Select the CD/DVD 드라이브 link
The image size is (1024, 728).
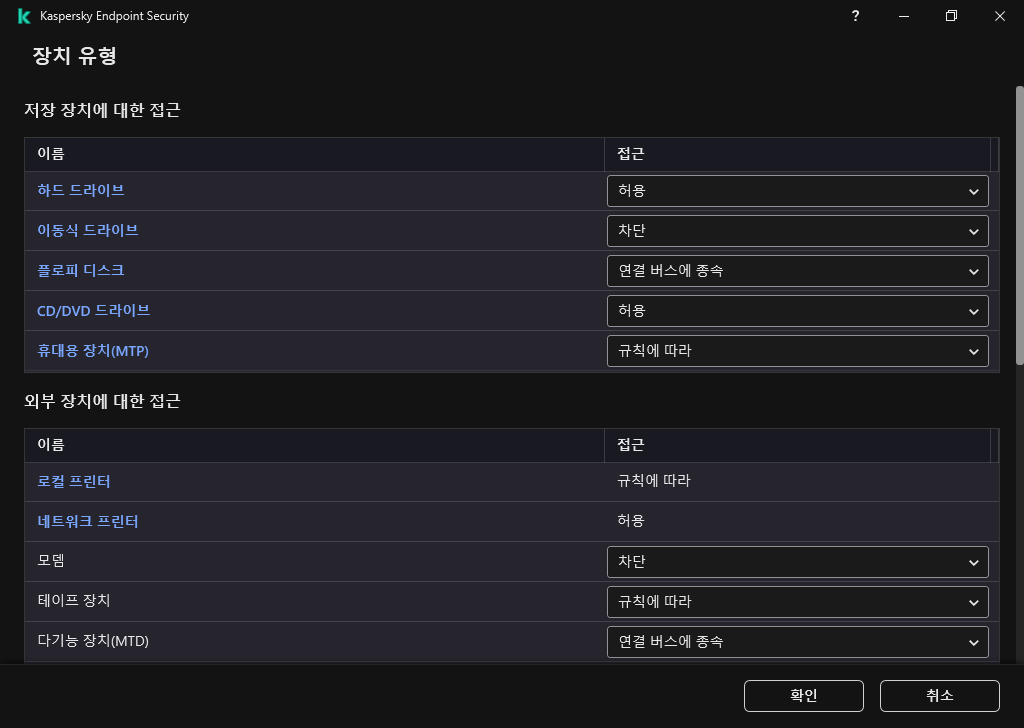(93, 310)
